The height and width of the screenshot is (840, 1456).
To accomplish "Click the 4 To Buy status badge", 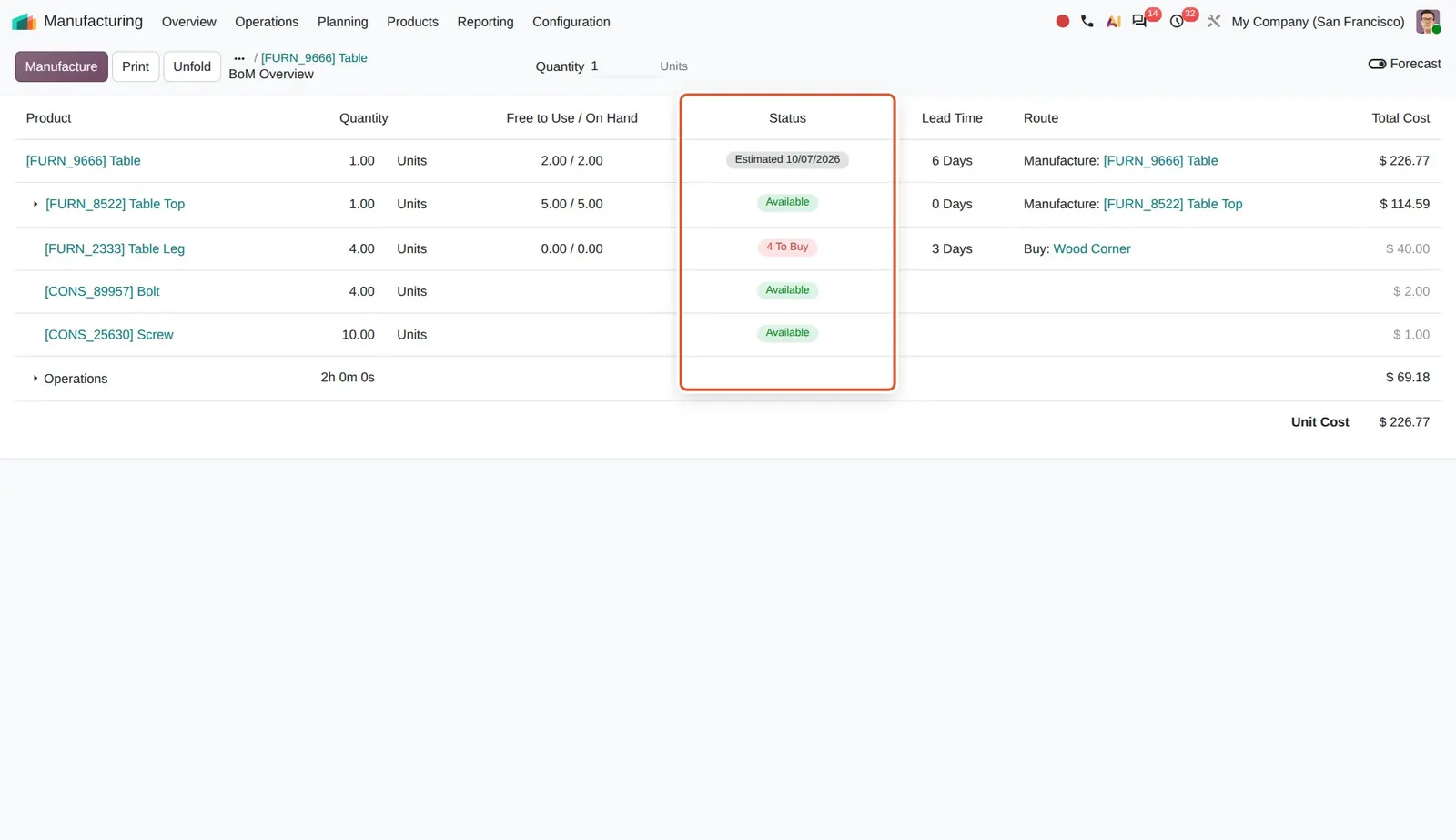I will [x=787, y=247].
